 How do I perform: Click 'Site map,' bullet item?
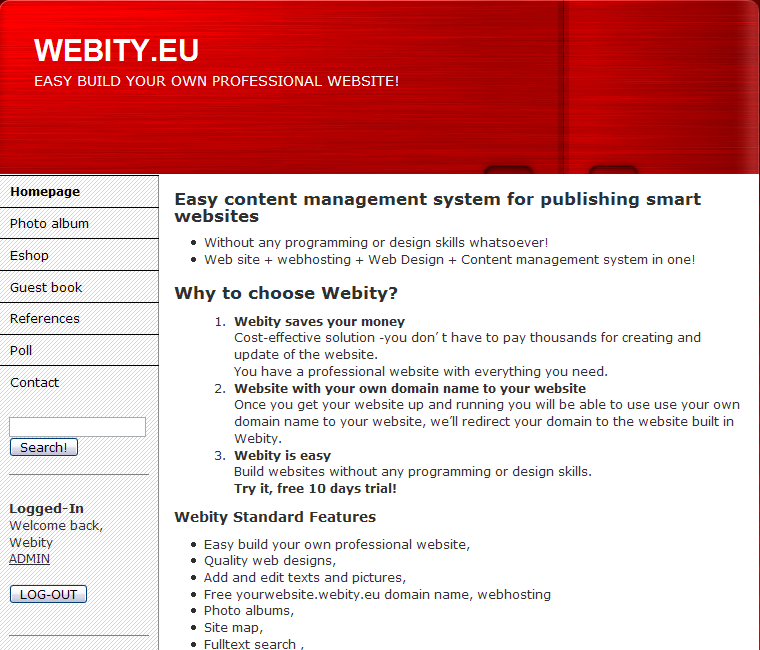tap(233, 627)
